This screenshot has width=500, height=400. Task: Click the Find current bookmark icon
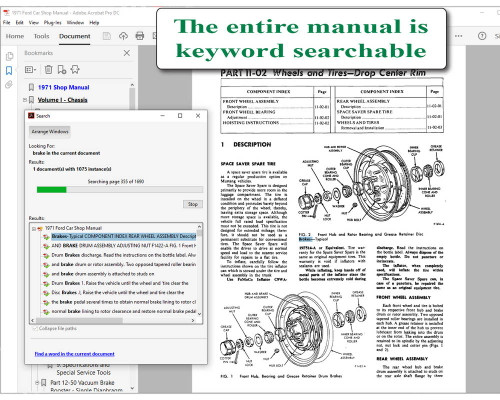pyautogui.click(x=75, y=69)
